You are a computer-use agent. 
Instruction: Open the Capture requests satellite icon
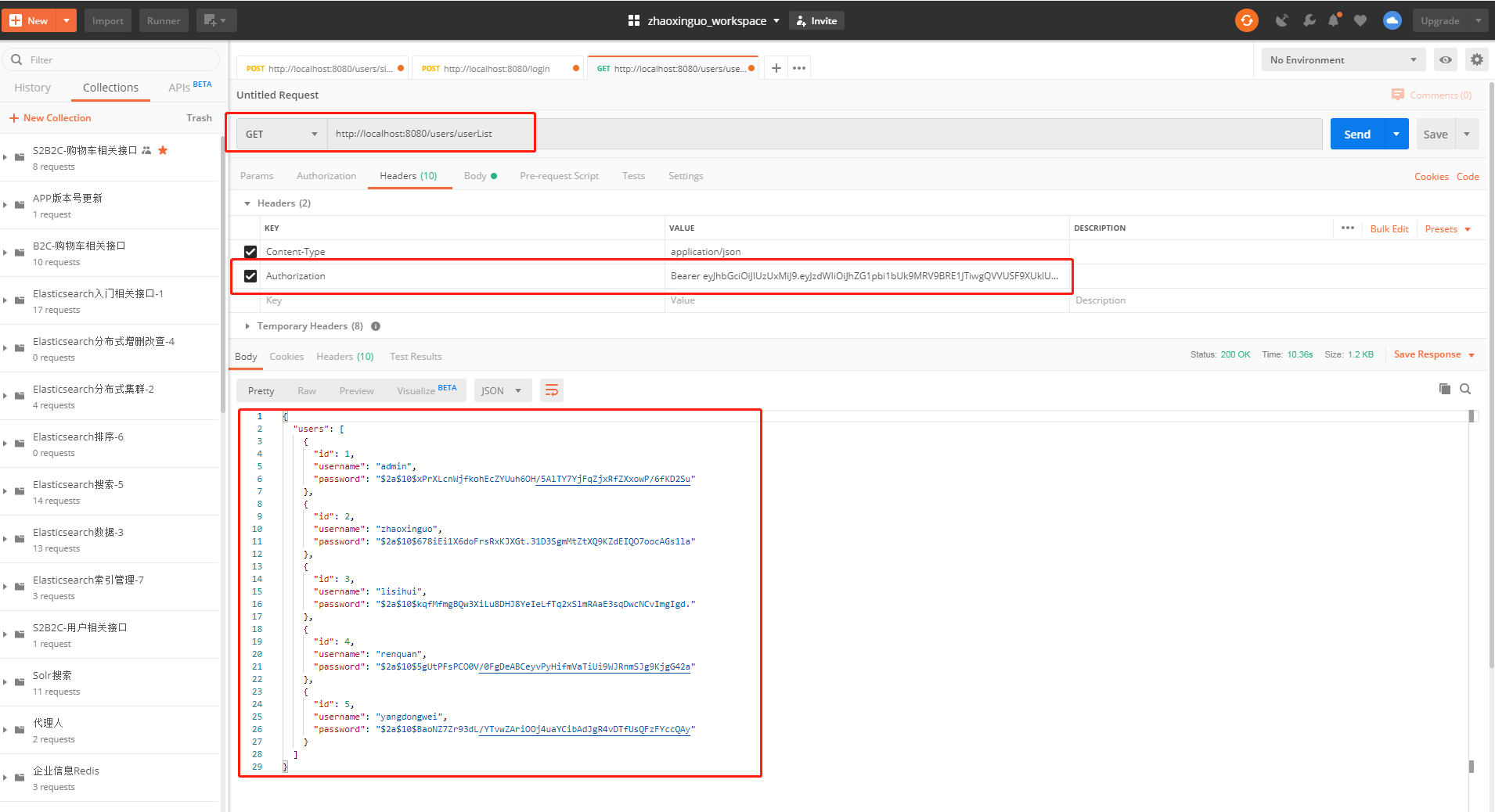point(1282,20)
